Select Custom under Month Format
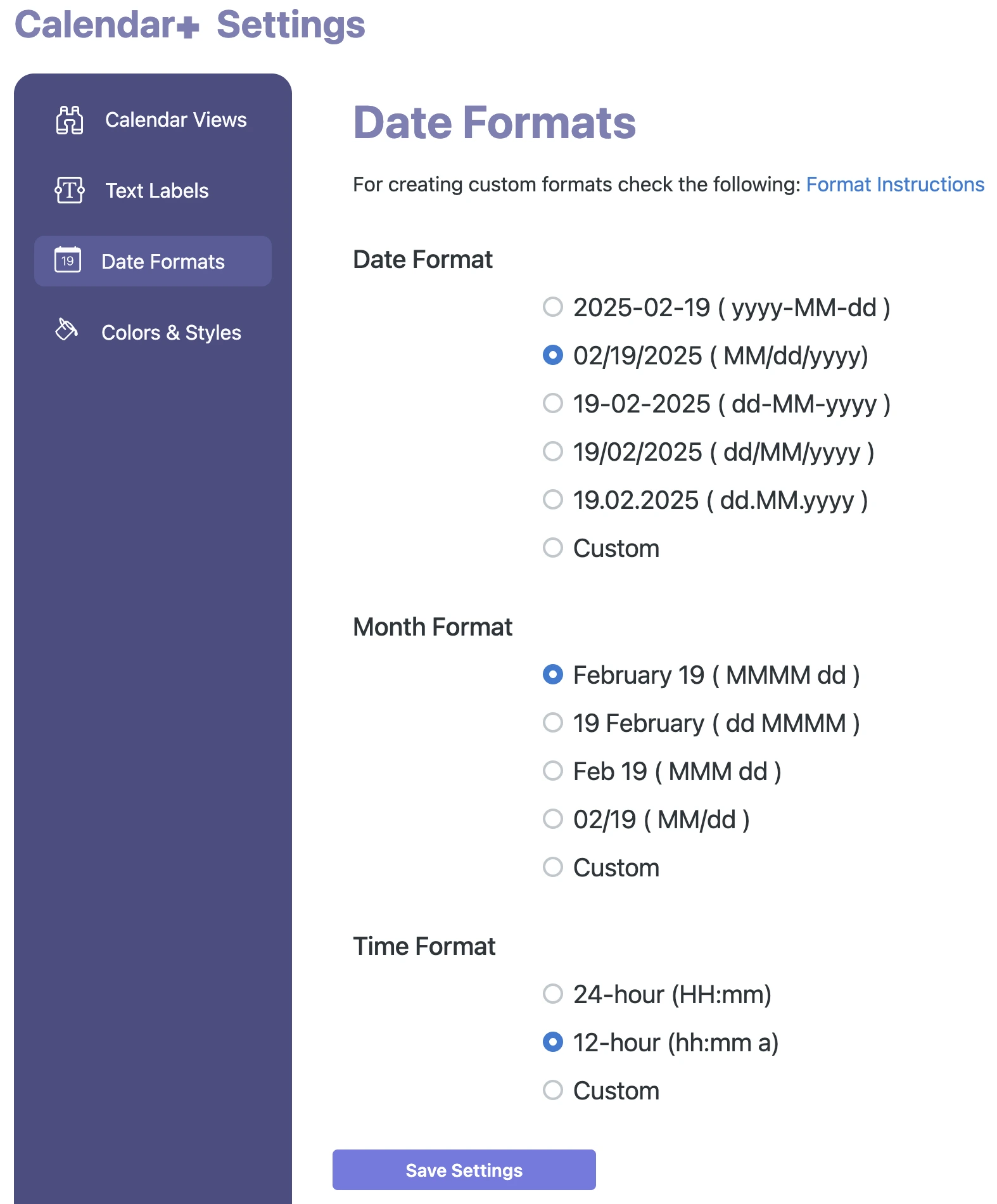The image size is (997, 1204). pyautogui.click(x=553, y=868)
